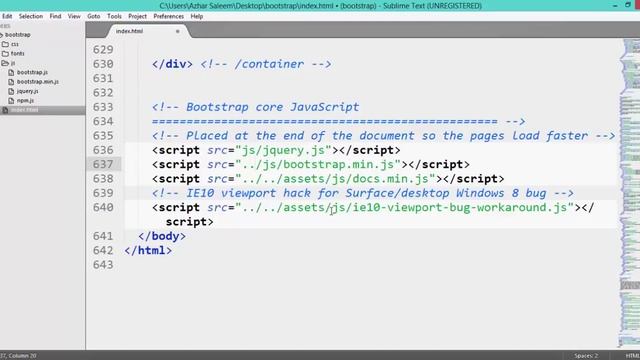Open the Tools menu
The width and height of the screenshot is (640, 360).
[114, 16]
